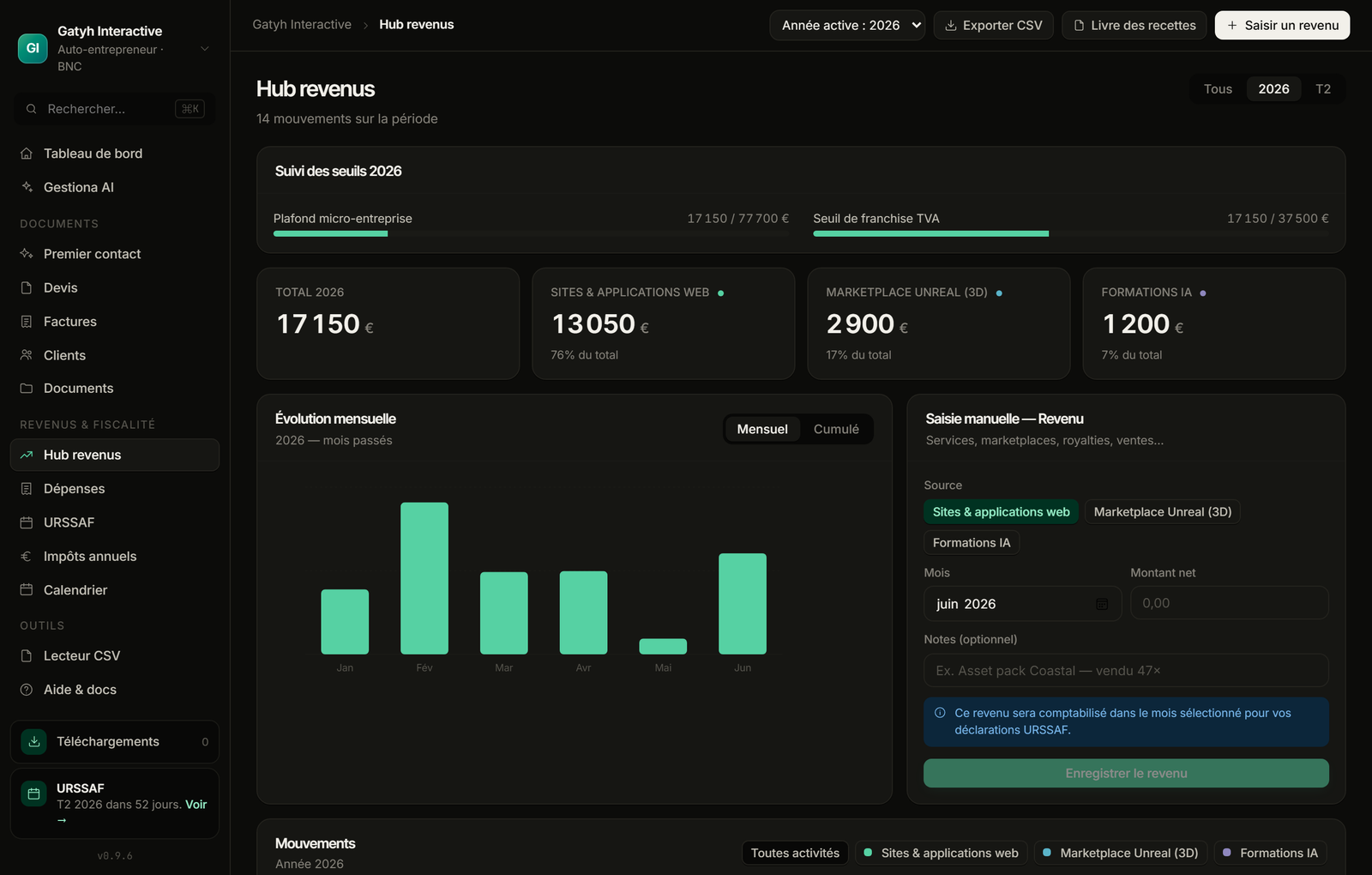Image resolution: width=1372 pixels, height=875 pixels.
Task: Click the search magnifier icon
Action: 31,109
